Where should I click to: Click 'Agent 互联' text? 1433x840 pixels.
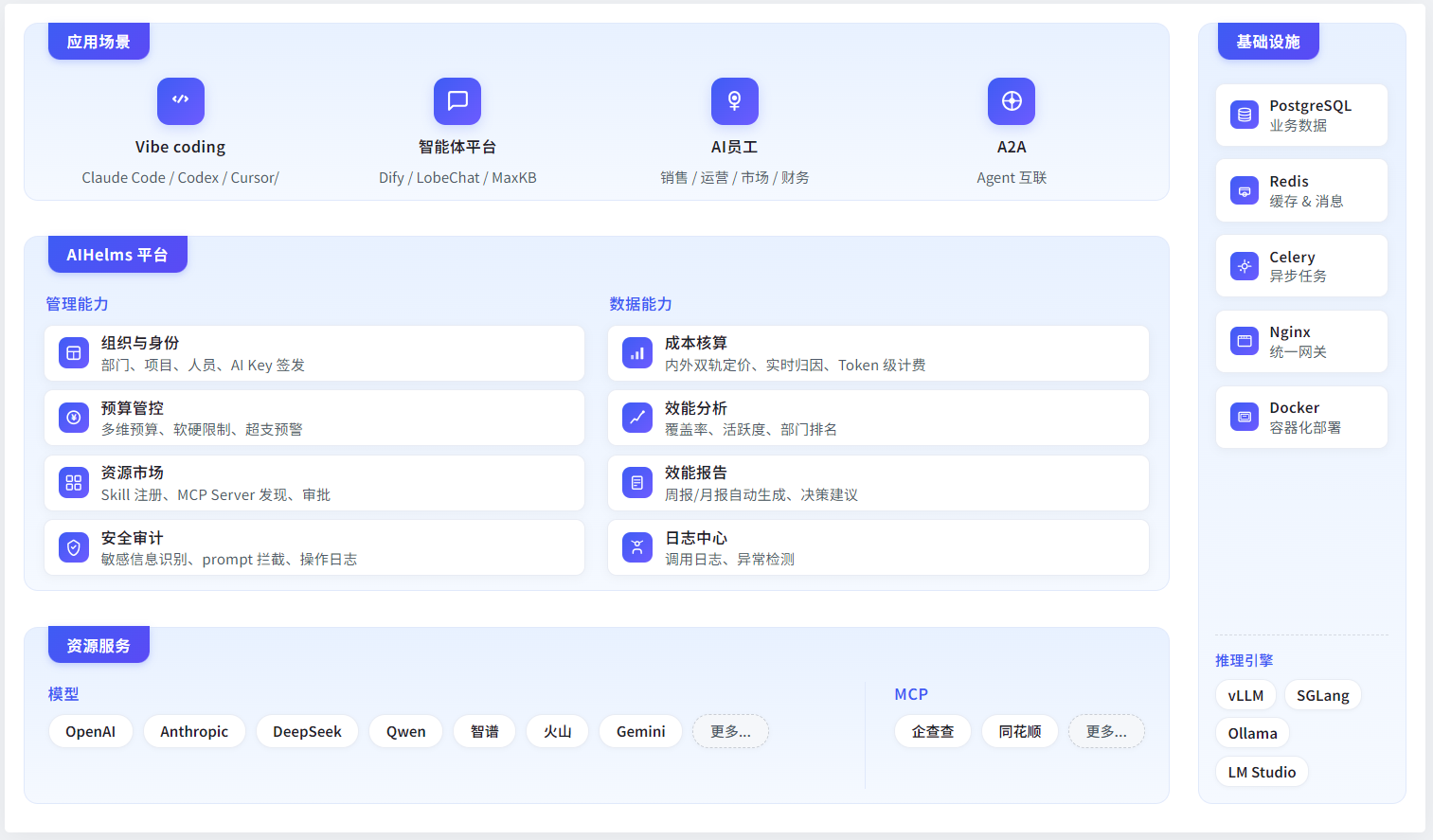coord(1012,177)
